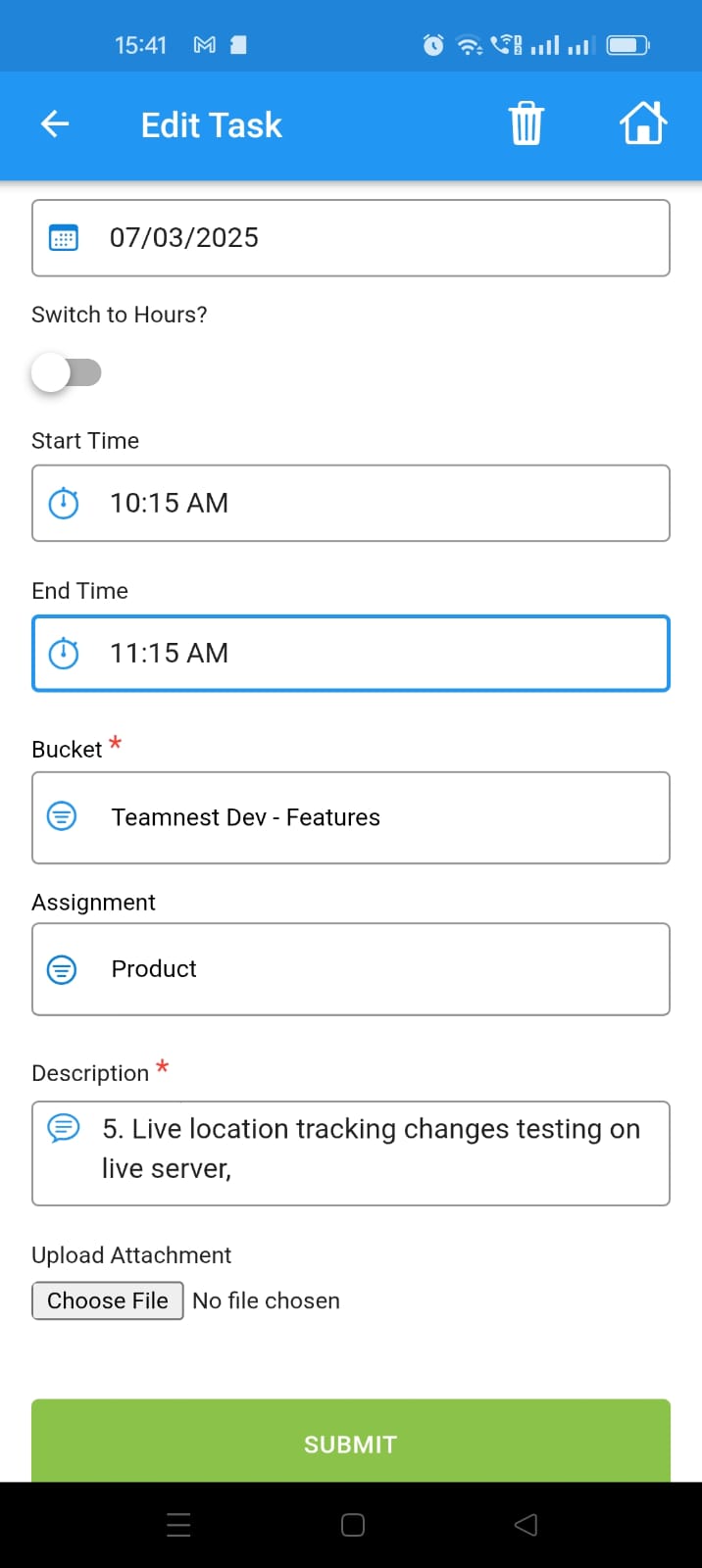Viewport: 702px width, 1568px height.
Task: Tap the Description speech bubble icon
Action: [64, 1129]
